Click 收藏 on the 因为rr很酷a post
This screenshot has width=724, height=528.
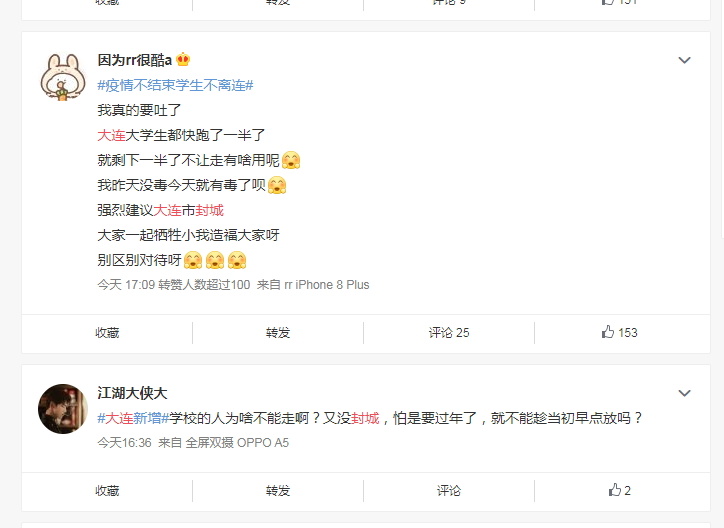(107, 333)
